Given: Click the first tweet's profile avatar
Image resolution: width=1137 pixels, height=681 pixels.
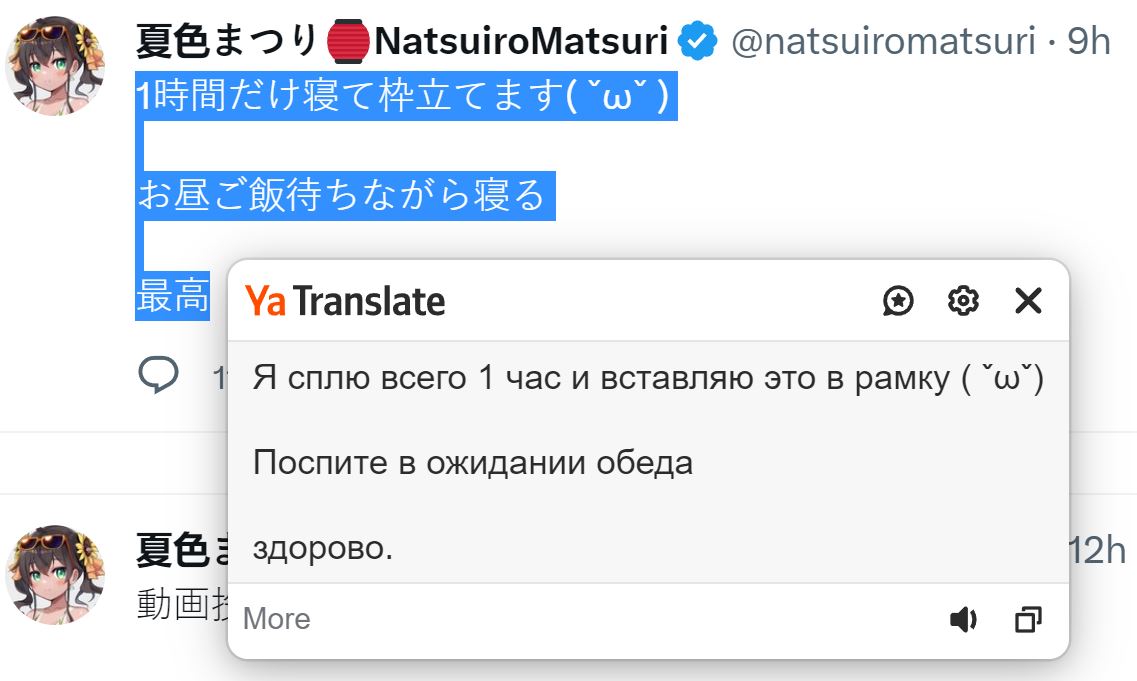Looking at the screenshot, I should [x=56, y=66].
